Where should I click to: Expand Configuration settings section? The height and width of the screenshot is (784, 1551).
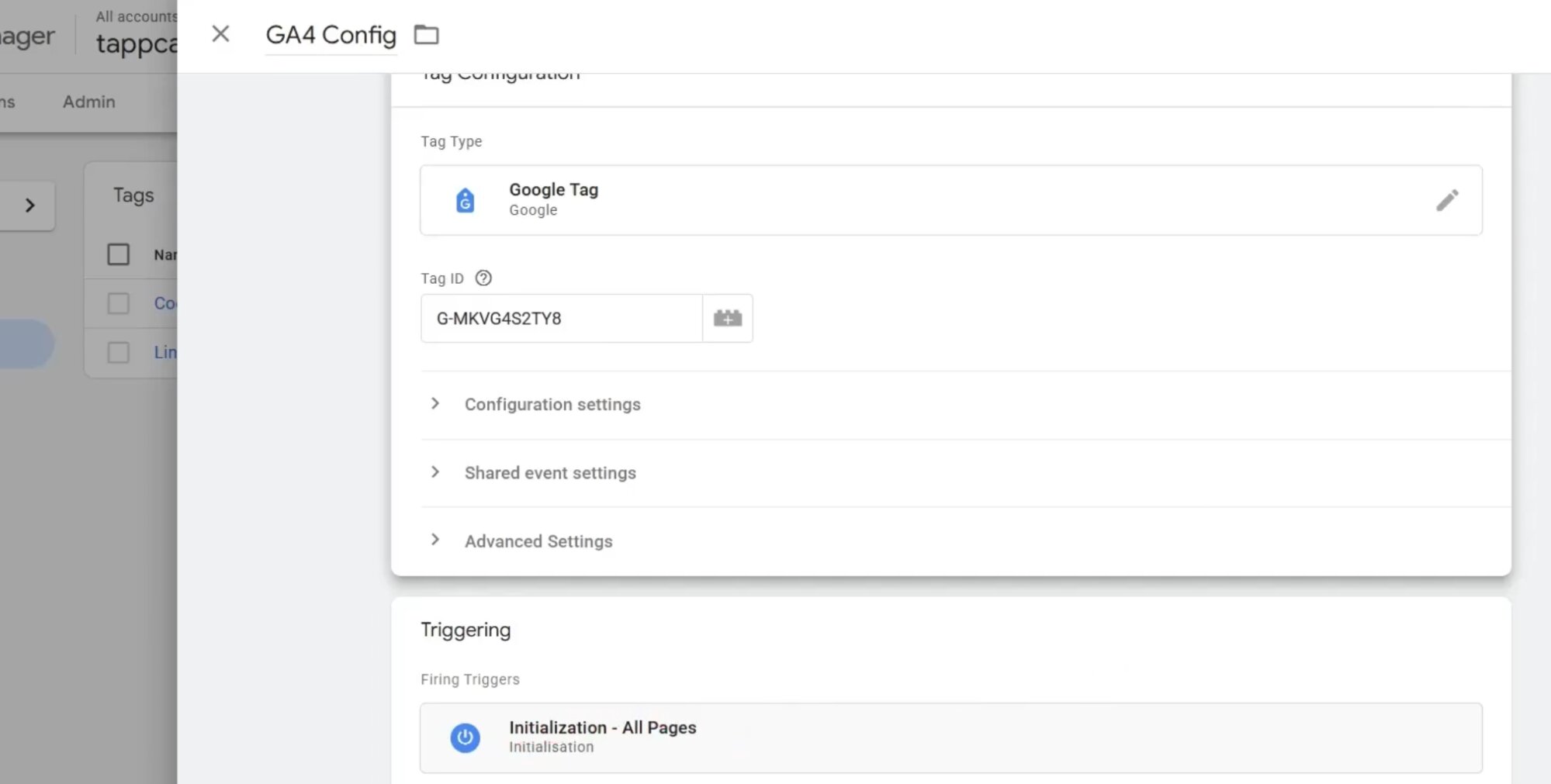tap(435, 403)
